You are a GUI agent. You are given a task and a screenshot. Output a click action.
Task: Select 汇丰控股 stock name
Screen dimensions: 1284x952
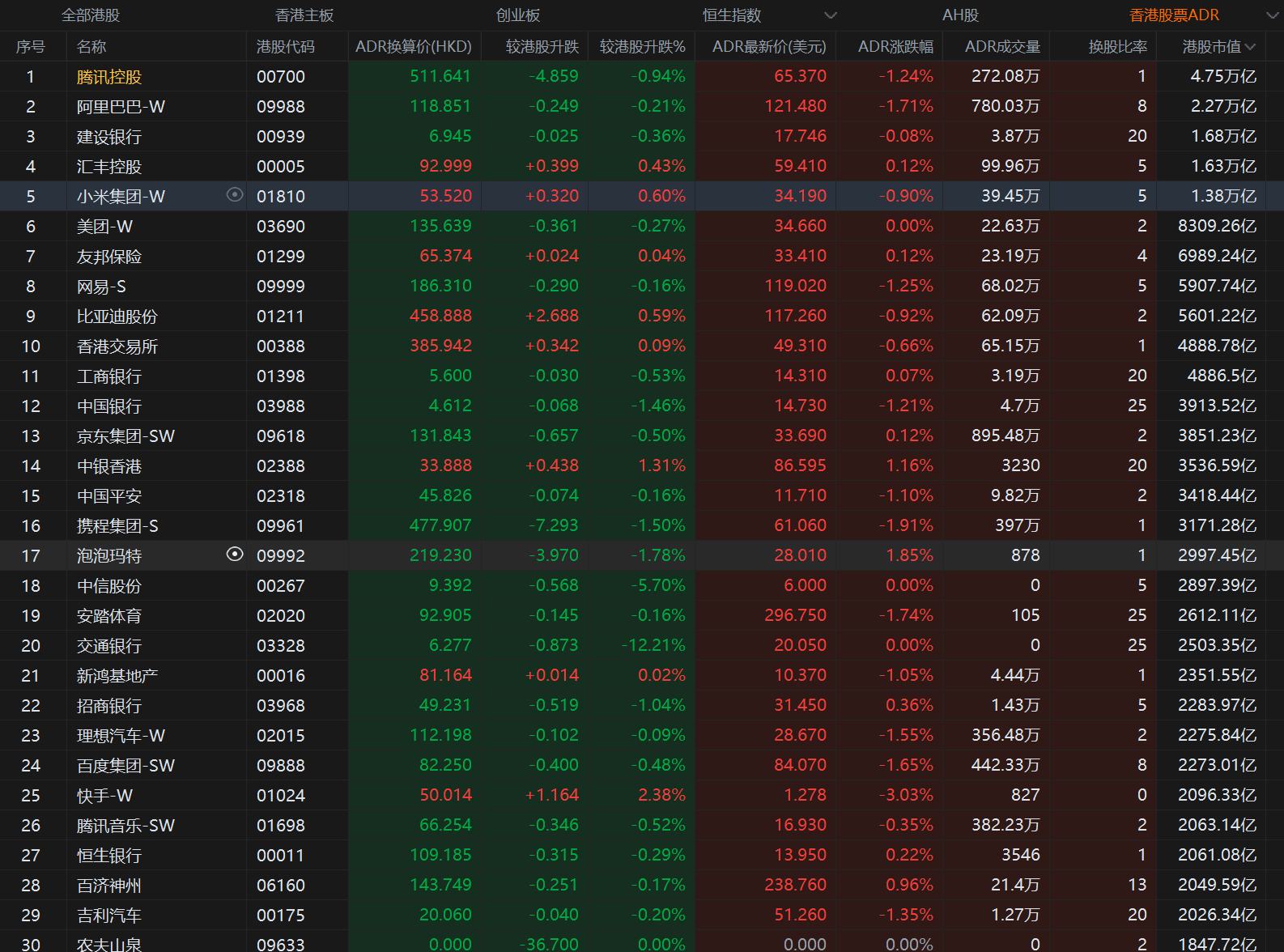coord(109,166)
